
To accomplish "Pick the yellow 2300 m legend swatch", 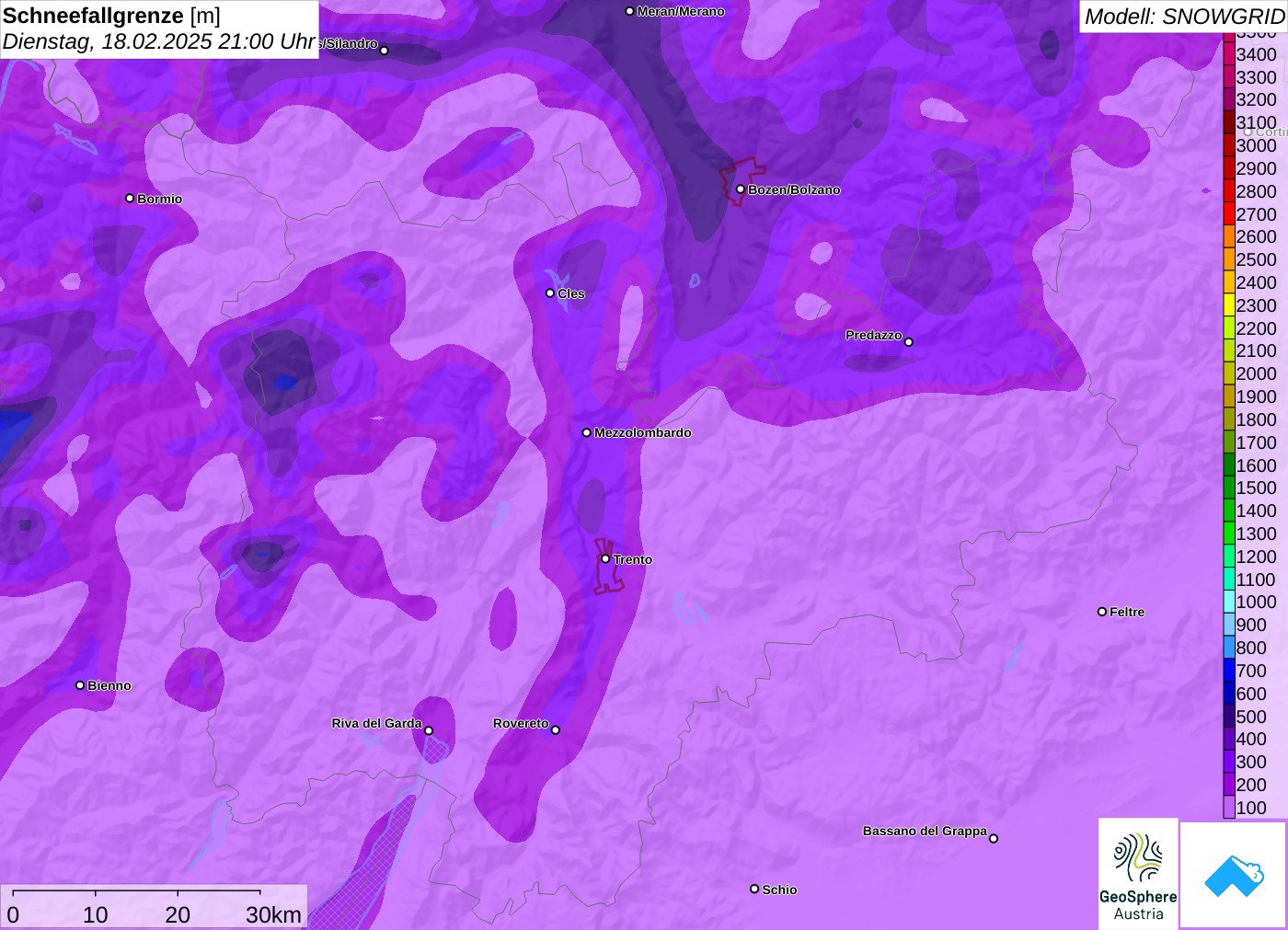I will (x=1229, y=305).
